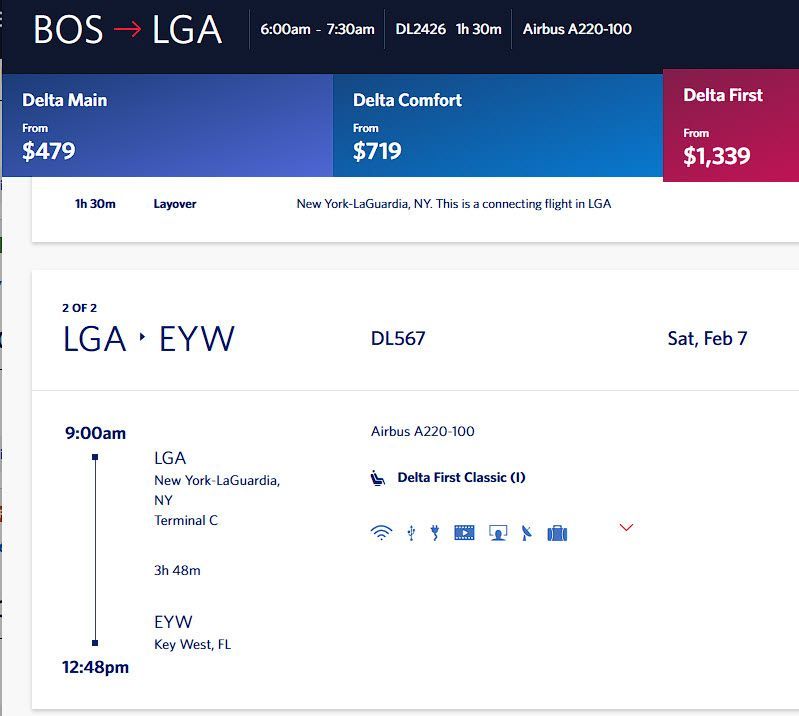Image resolution: width=799 pixels, height=716 pixels.
Task: Click flight number DL567
Action: (398, 338)
